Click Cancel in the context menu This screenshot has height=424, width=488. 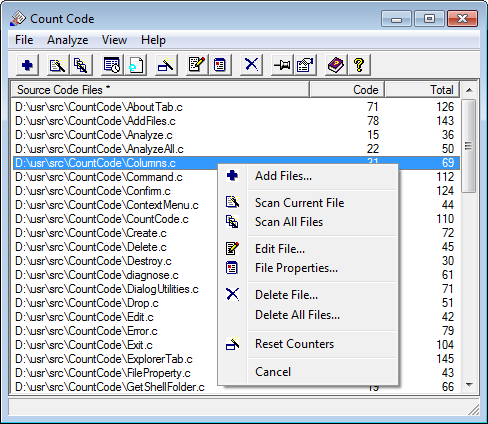[x=273, y=372]
